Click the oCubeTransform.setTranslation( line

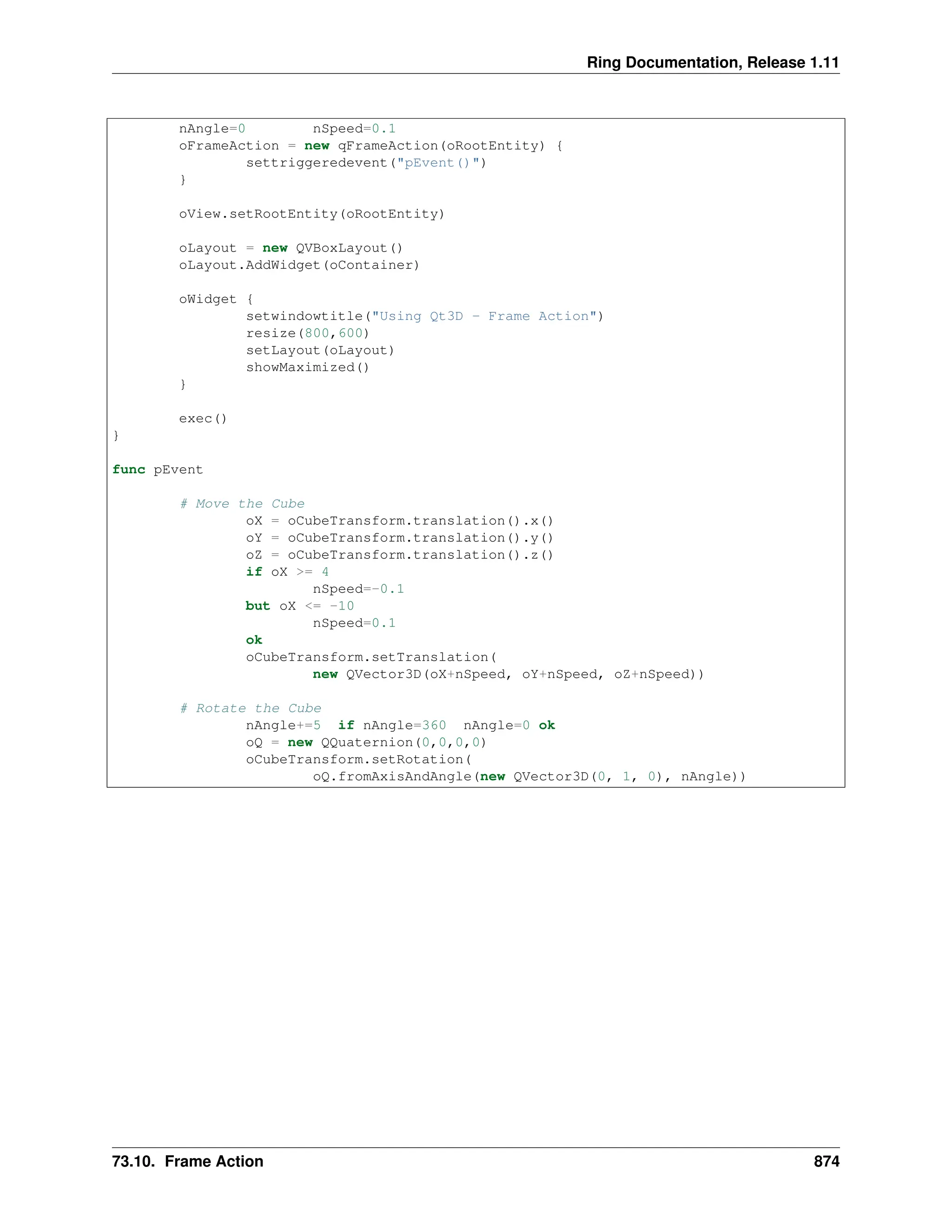(371, 657)
